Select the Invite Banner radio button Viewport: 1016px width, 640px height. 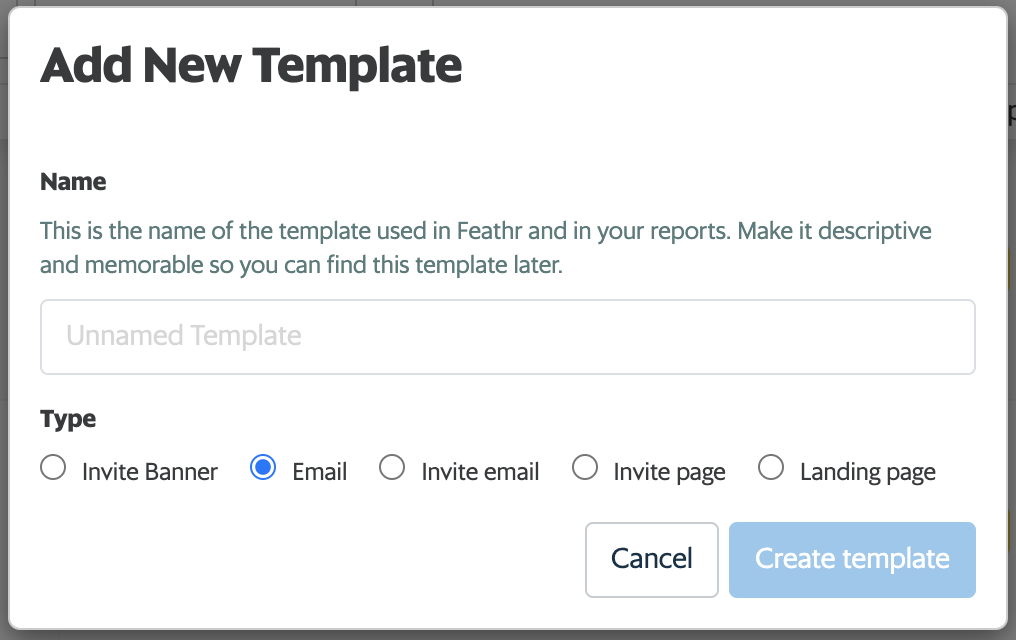(x=53, y=468)
